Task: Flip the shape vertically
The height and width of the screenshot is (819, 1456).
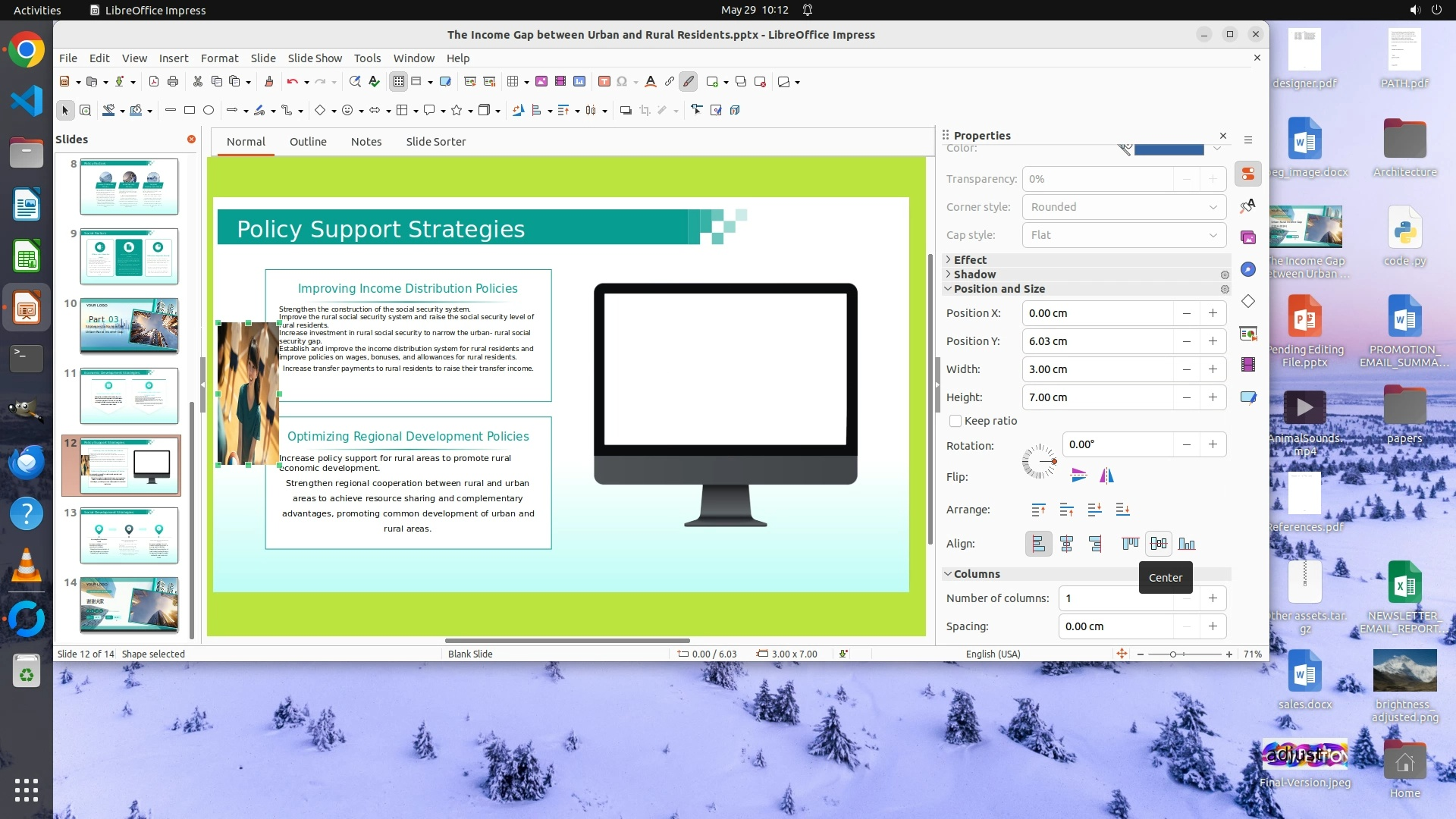Action: pyautogui.click(x=1078, y=476)
